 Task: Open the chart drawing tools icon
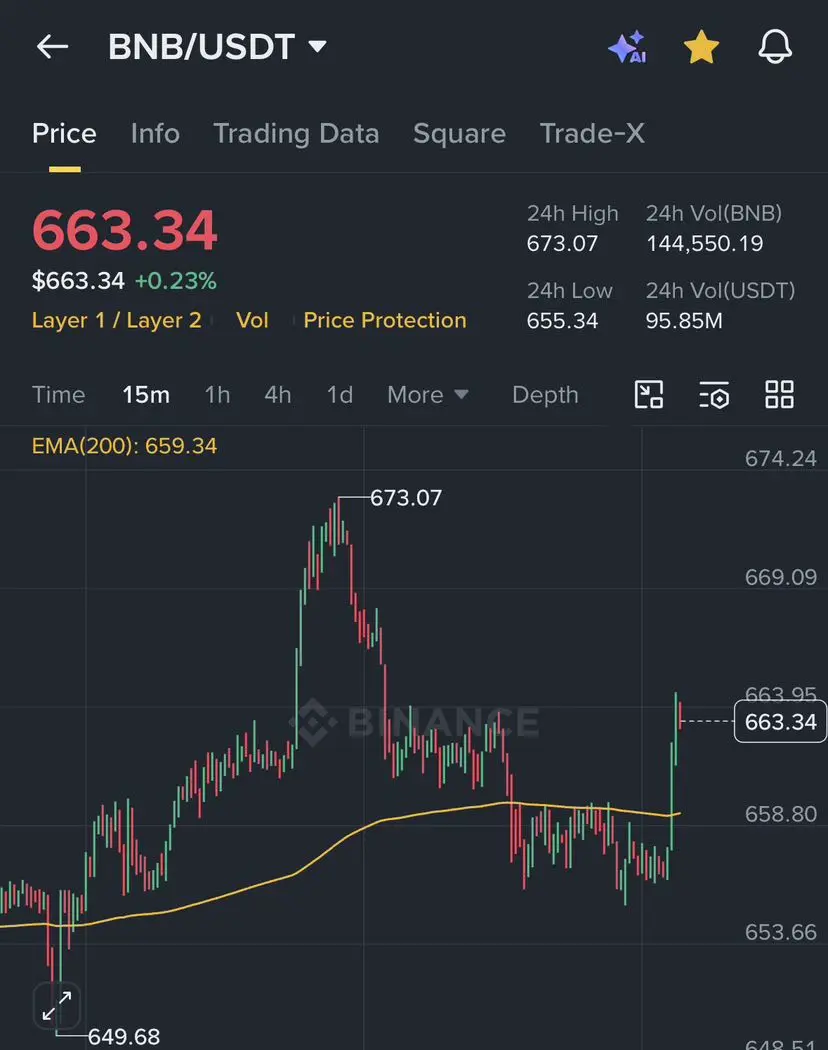[x=648, y=394]
